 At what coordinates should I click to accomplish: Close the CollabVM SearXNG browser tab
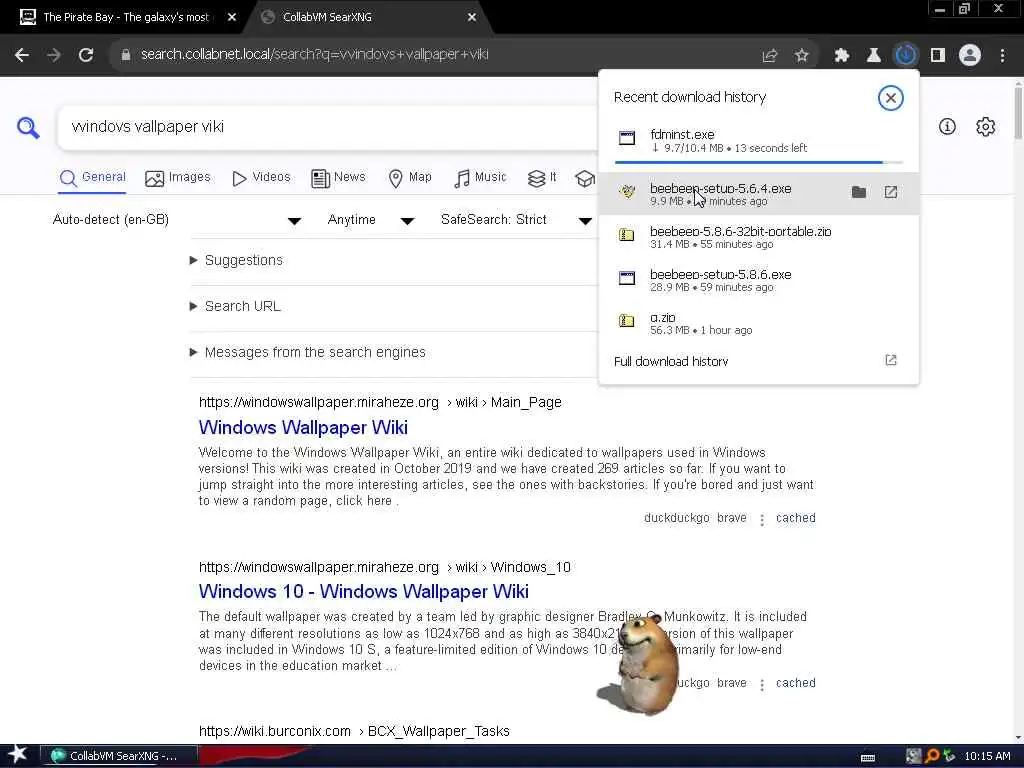(x=472, y=18)
